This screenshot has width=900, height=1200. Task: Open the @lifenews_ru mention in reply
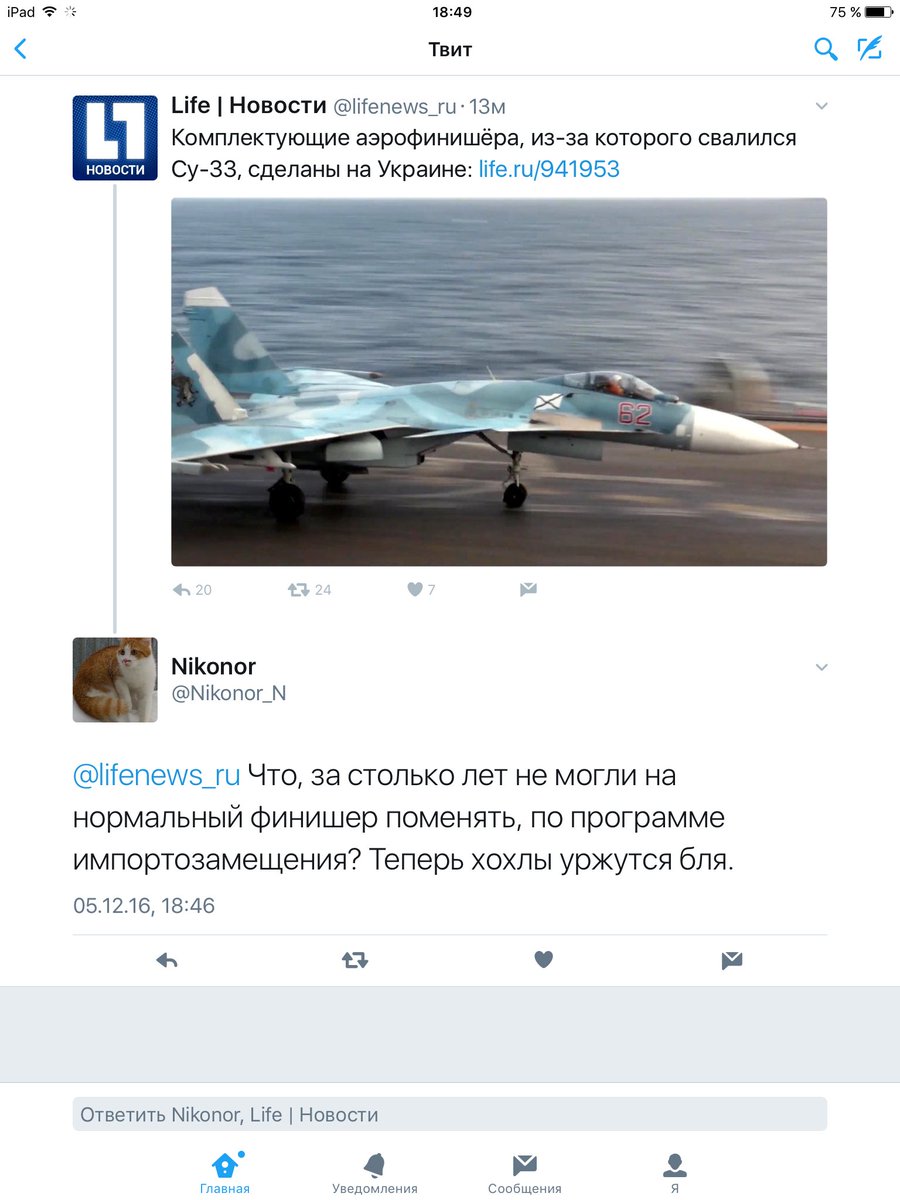click(x=157, y=775)
